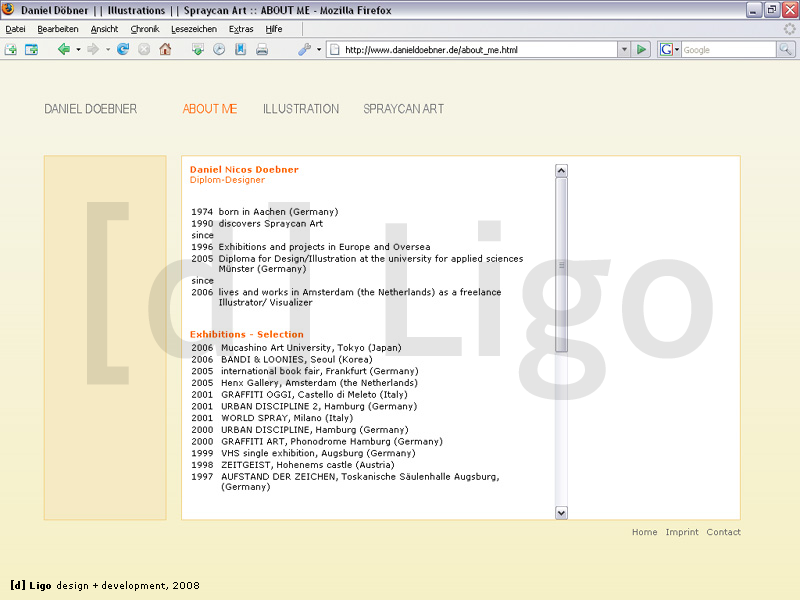Image resolution: width=800 pixels, height=600 pixels.
Task: Click the content scrollbar up arrow
Action: coord(561,170)
